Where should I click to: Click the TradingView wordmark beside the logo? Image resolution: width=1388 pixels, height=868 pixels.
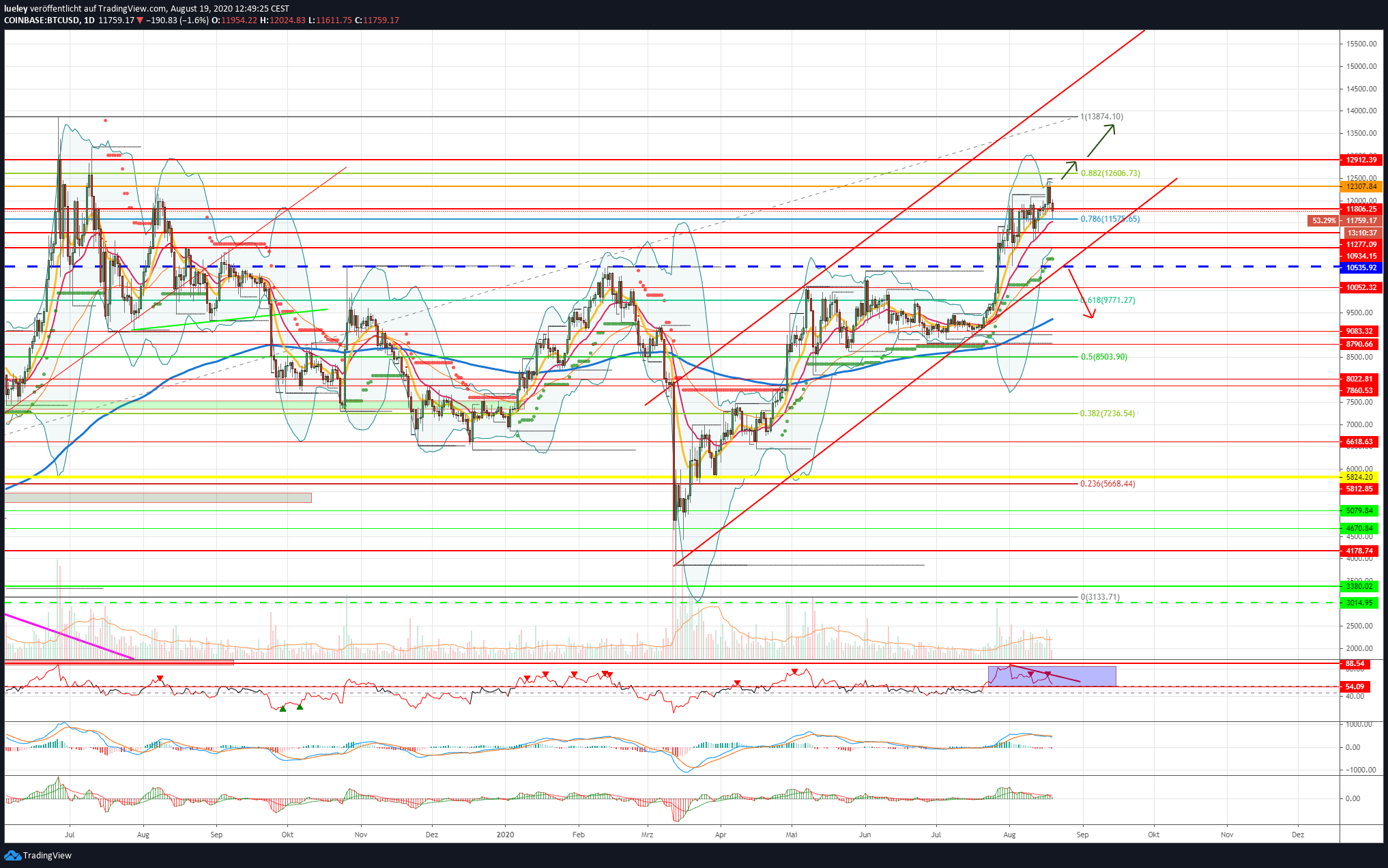47,856
